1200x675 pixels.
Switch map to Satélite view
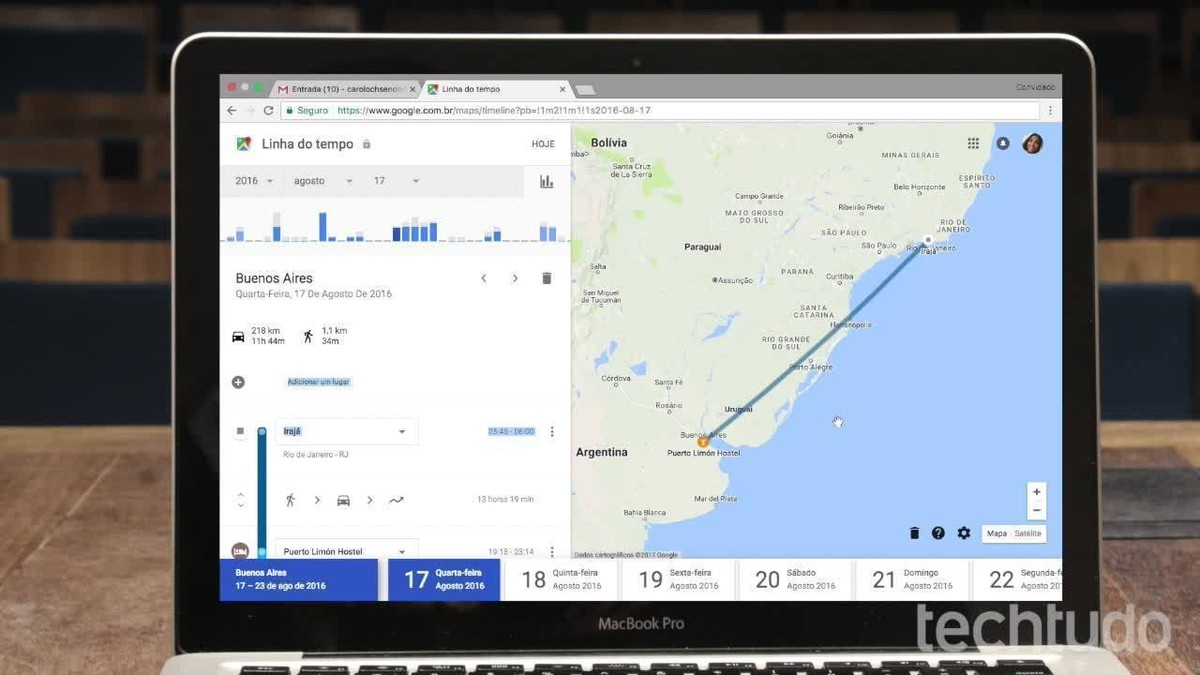1028,533
